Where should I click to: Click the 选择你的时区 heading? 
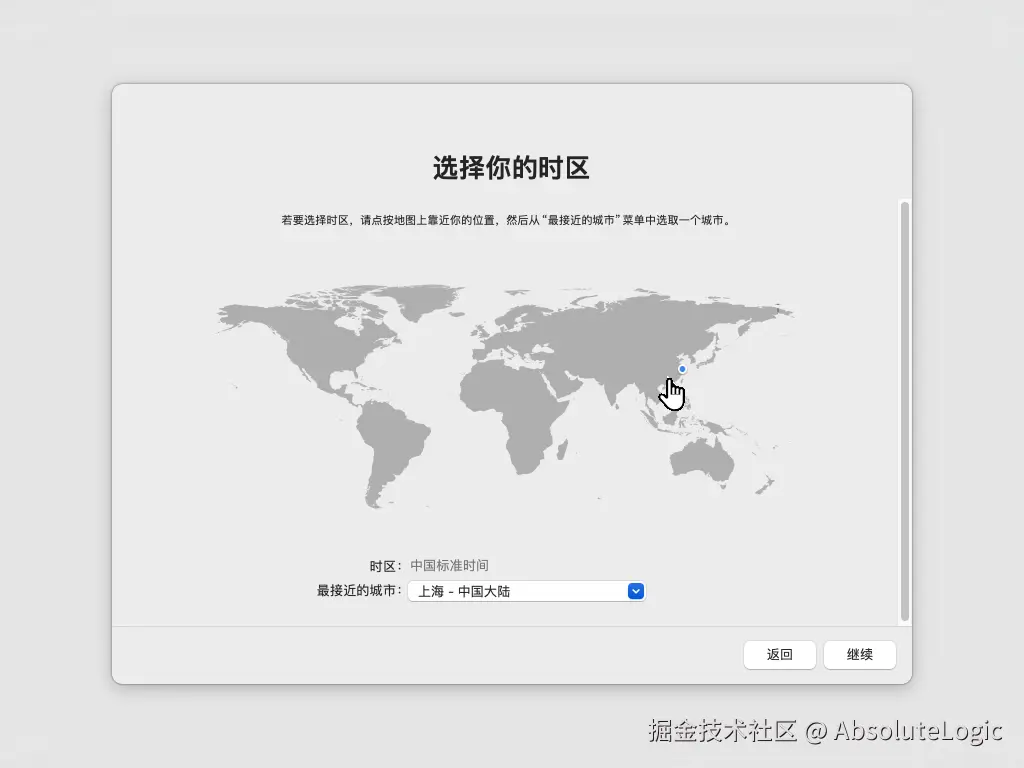(x=511, y=168)
